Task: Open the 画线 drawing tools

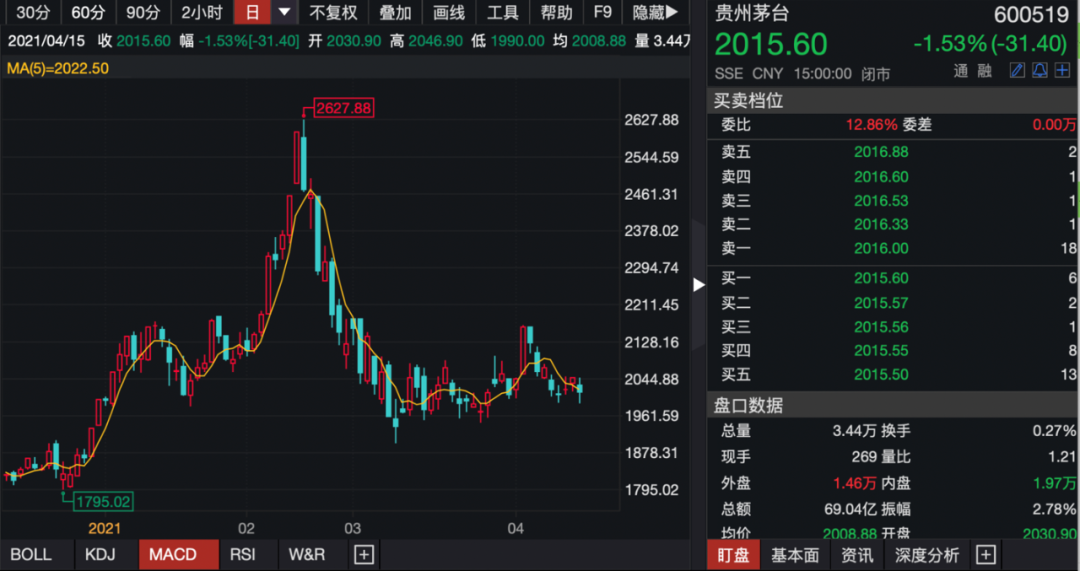Action: [x=448, y=12]
